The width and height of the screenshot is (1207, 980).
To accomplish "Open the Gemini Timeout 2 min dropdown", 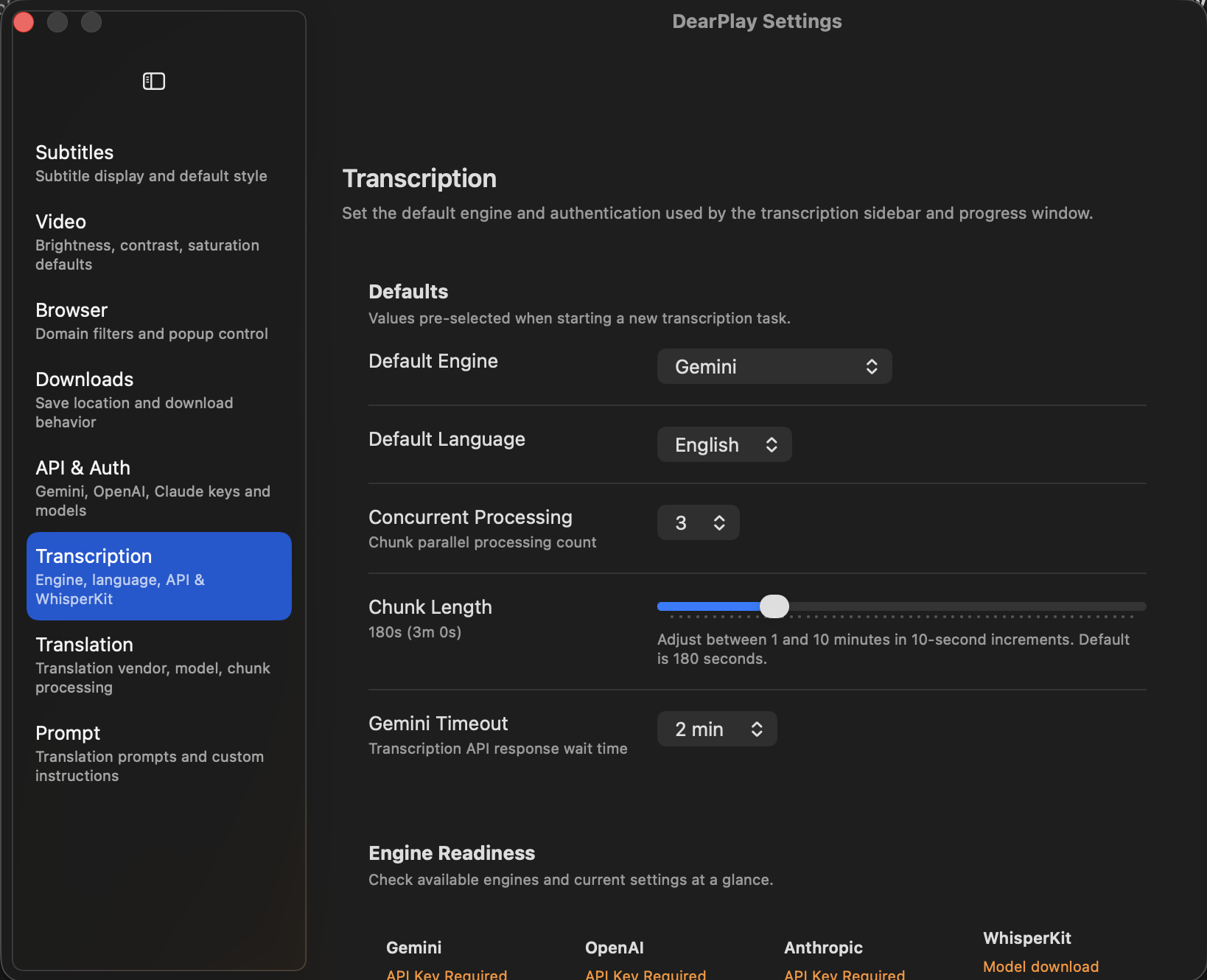I will (717, 729).
